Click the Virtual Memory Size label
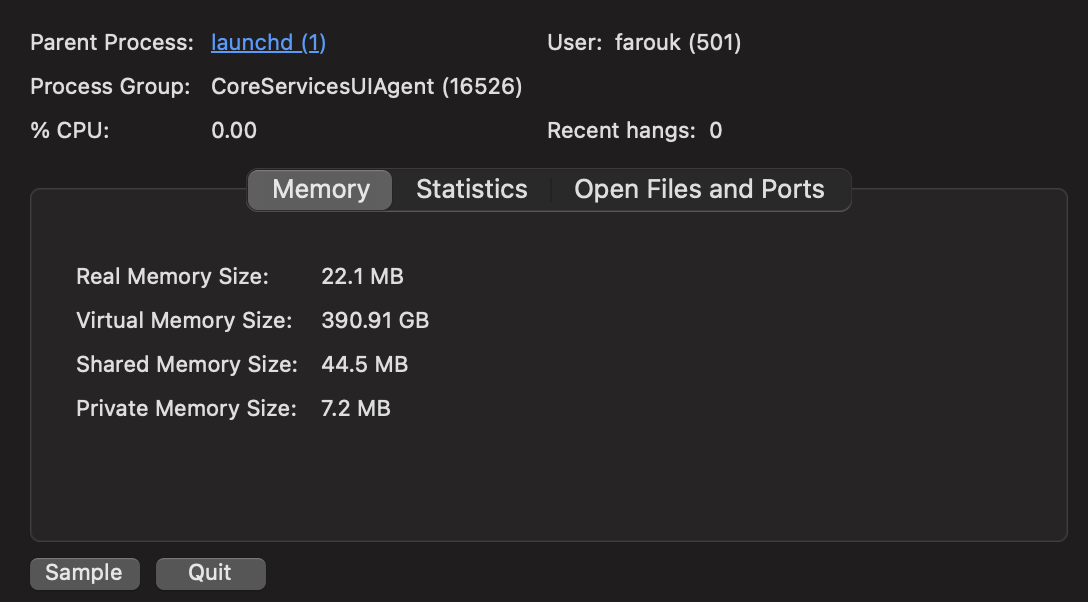 (x=184, y=321)
